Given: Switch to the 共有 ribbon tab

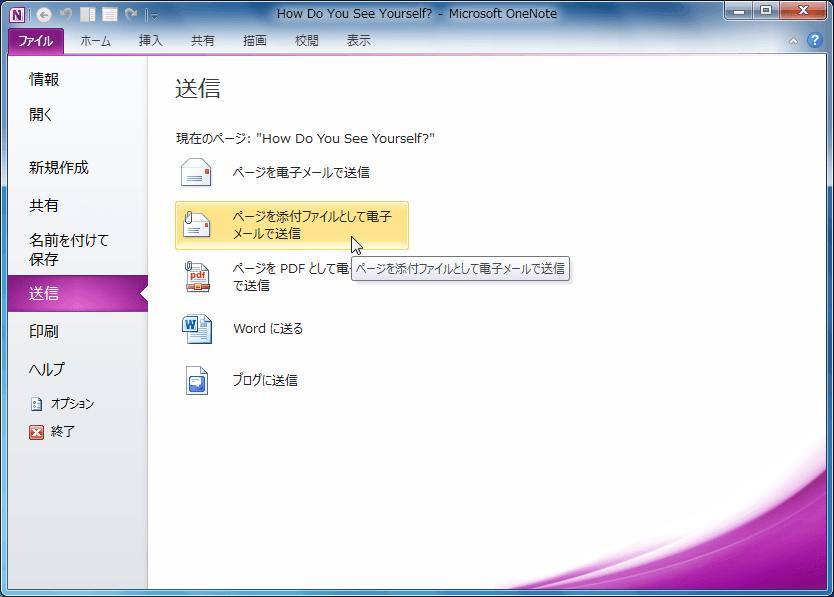Looking at the screenshot, I should tap(203, 41).
